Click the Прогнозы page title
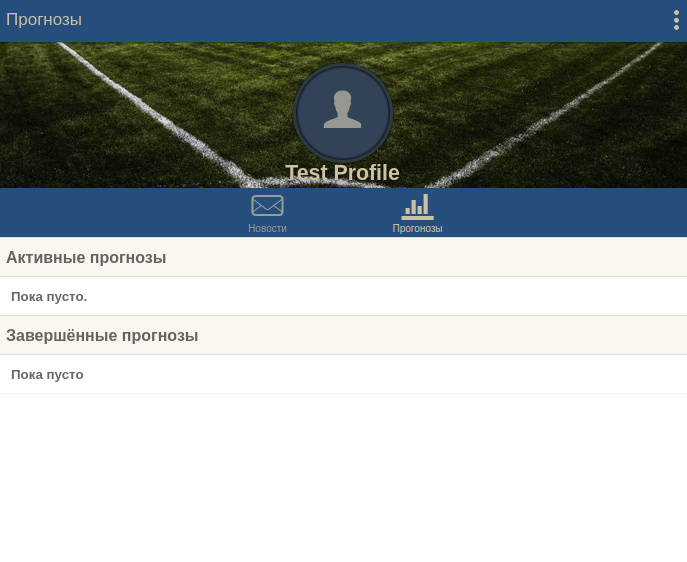687x562 pixels. tap(44, 20)
